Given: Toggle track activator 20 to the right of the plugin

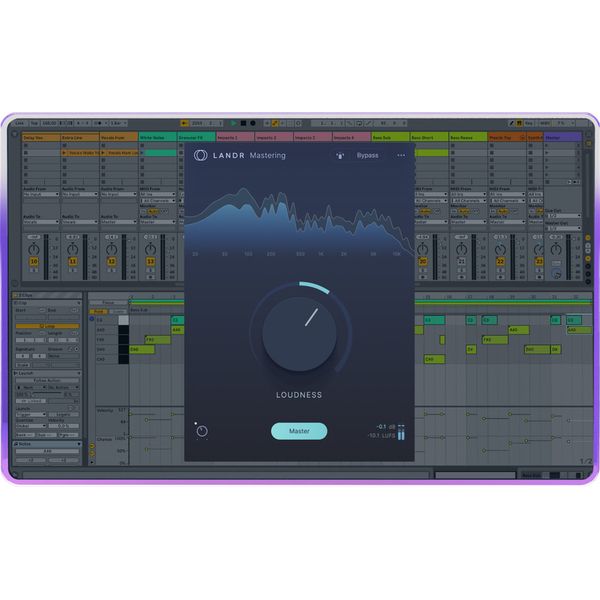Looking at the screenshot, I should click(422, 262).
